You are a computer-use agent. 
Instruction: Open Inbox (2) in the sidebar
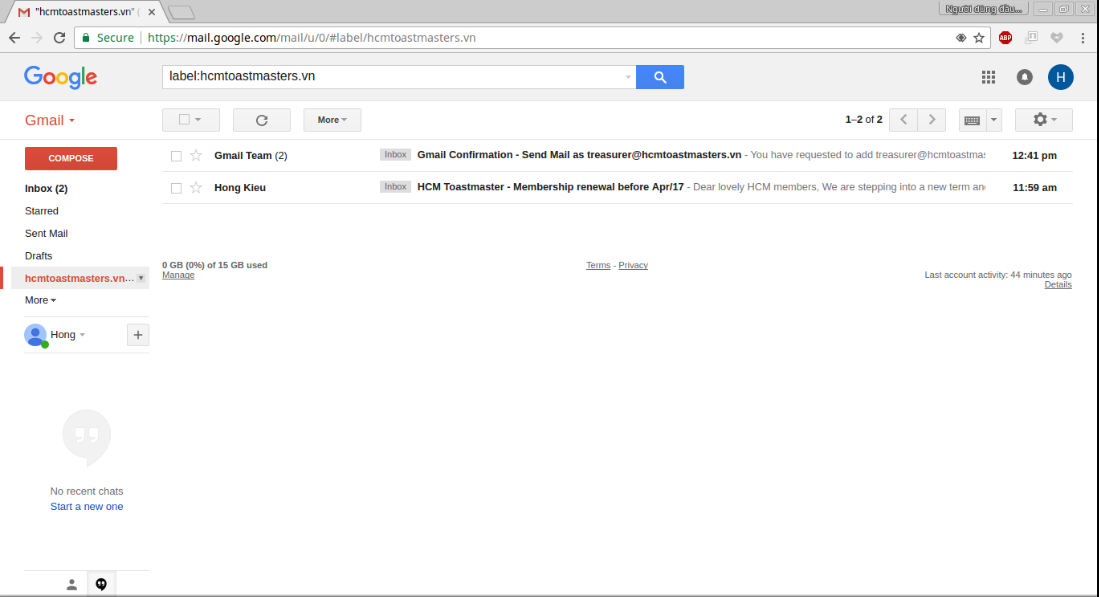(46, 188)
